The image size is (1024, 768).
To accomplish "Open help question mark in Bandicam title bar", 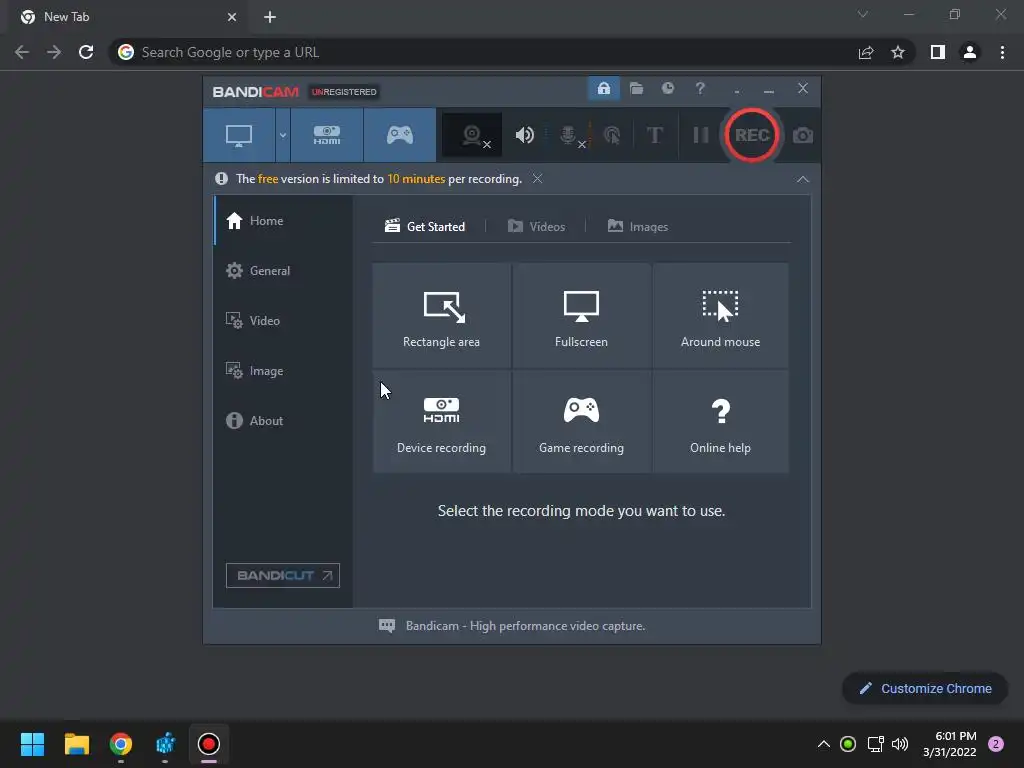I will [700, 88].
